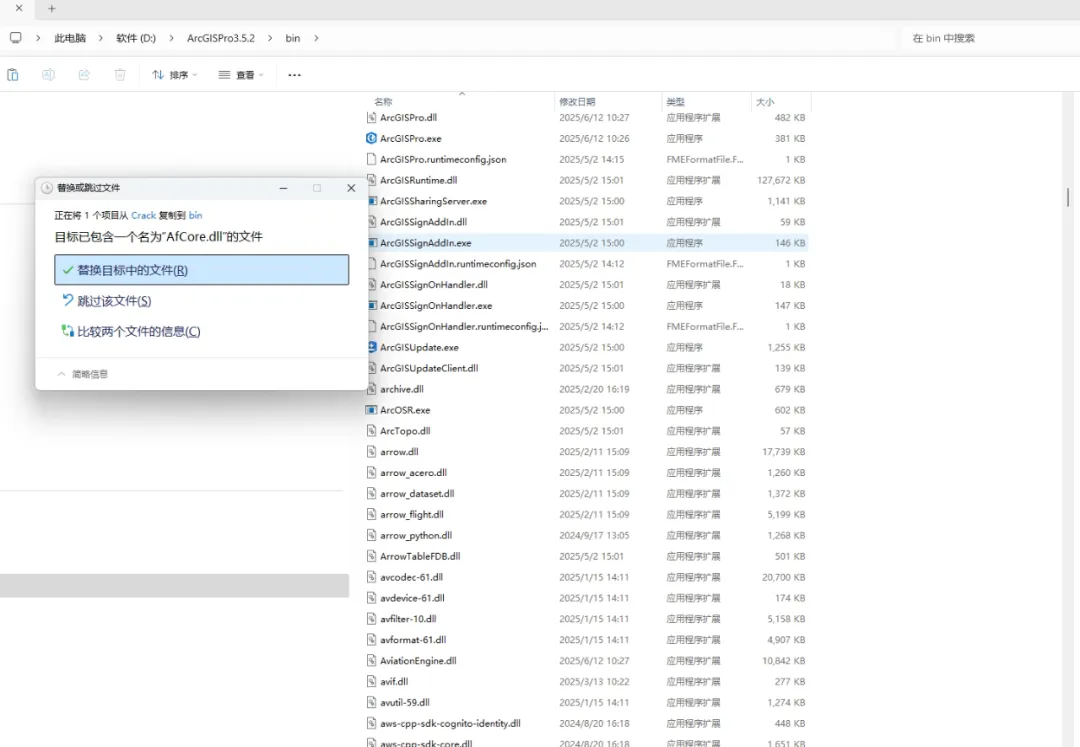Image resolution: width=1080 pixels, height=747 pixels.
Task: Close the current Explorer tab
Action: [x=19, y=8]
